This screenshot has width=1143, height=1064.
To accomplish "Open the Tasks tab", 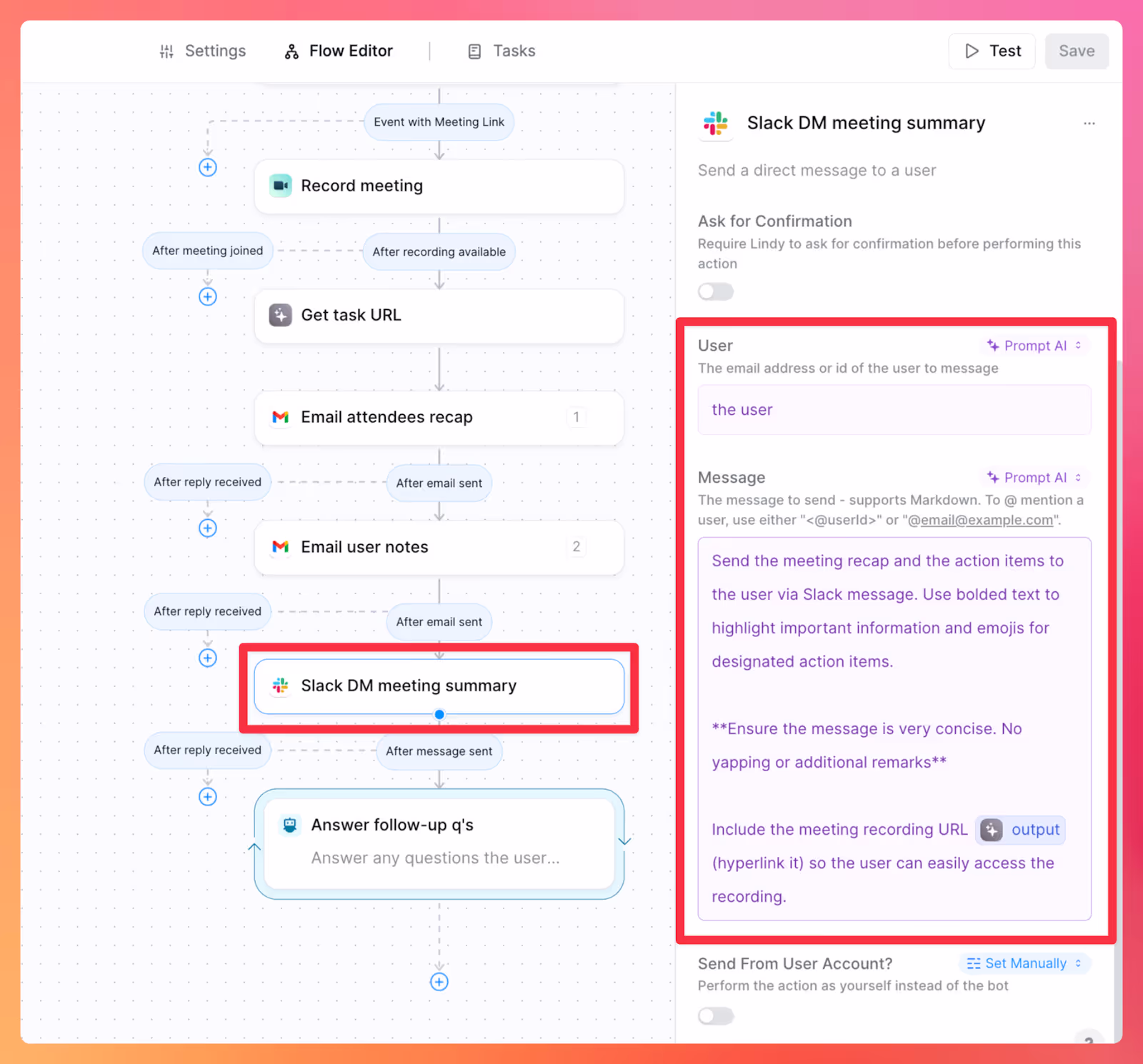I will click(501, 51).
